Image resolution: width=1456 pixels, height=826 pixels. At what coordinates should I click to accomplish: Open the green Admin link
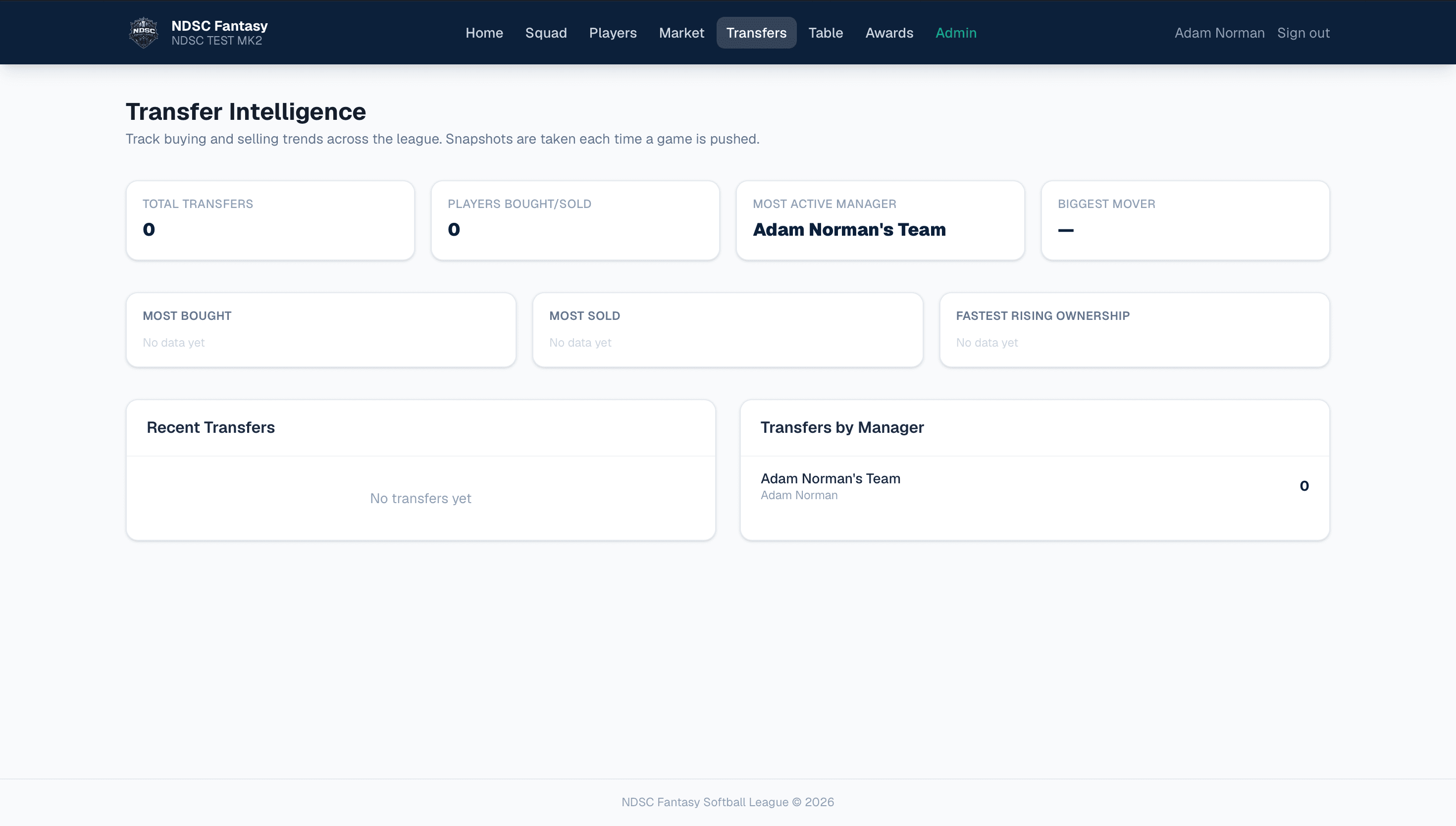(956, 33)
